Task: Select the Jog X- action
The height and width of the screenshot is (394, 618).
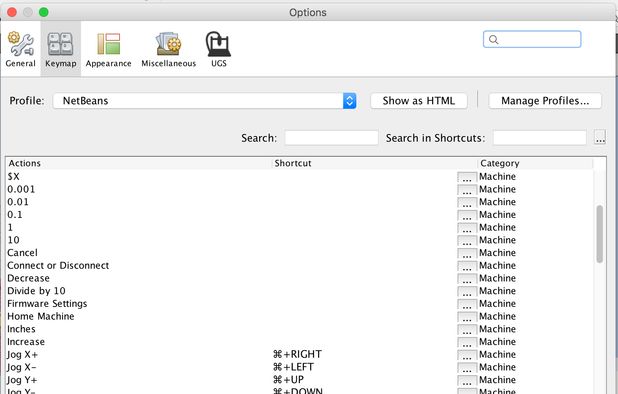Action: [x=22, y=367]
